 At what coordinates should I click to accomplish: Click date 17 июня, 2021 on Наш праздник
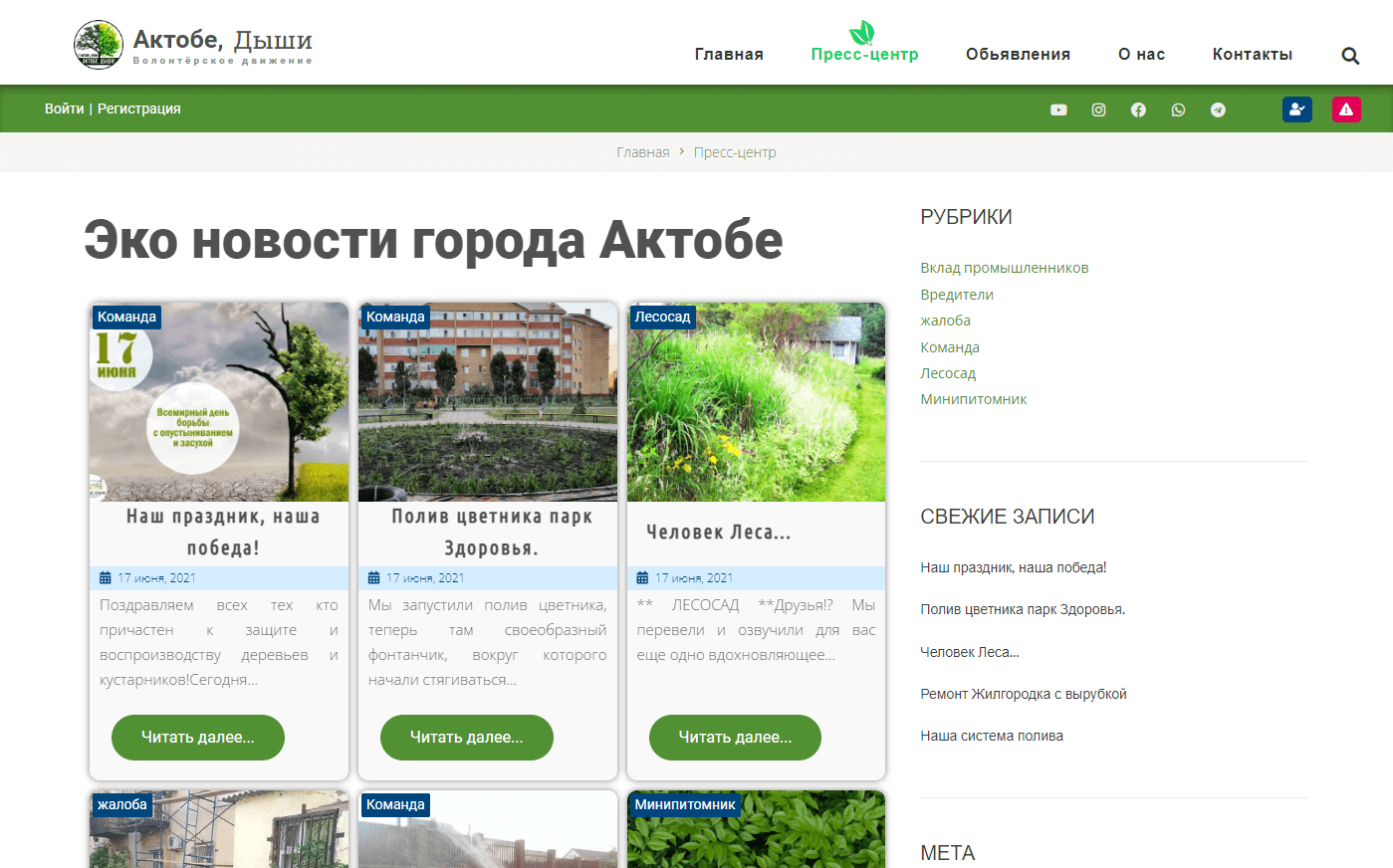click(x=156, y=578)
